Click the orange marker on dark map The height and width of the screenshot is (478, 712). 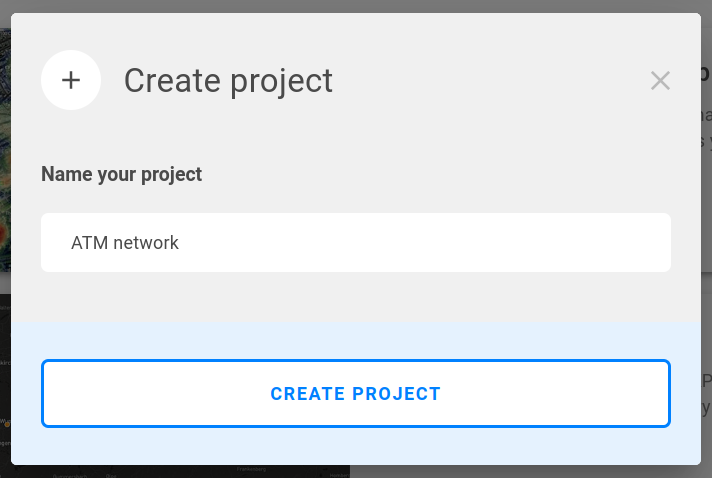[5, 424]
